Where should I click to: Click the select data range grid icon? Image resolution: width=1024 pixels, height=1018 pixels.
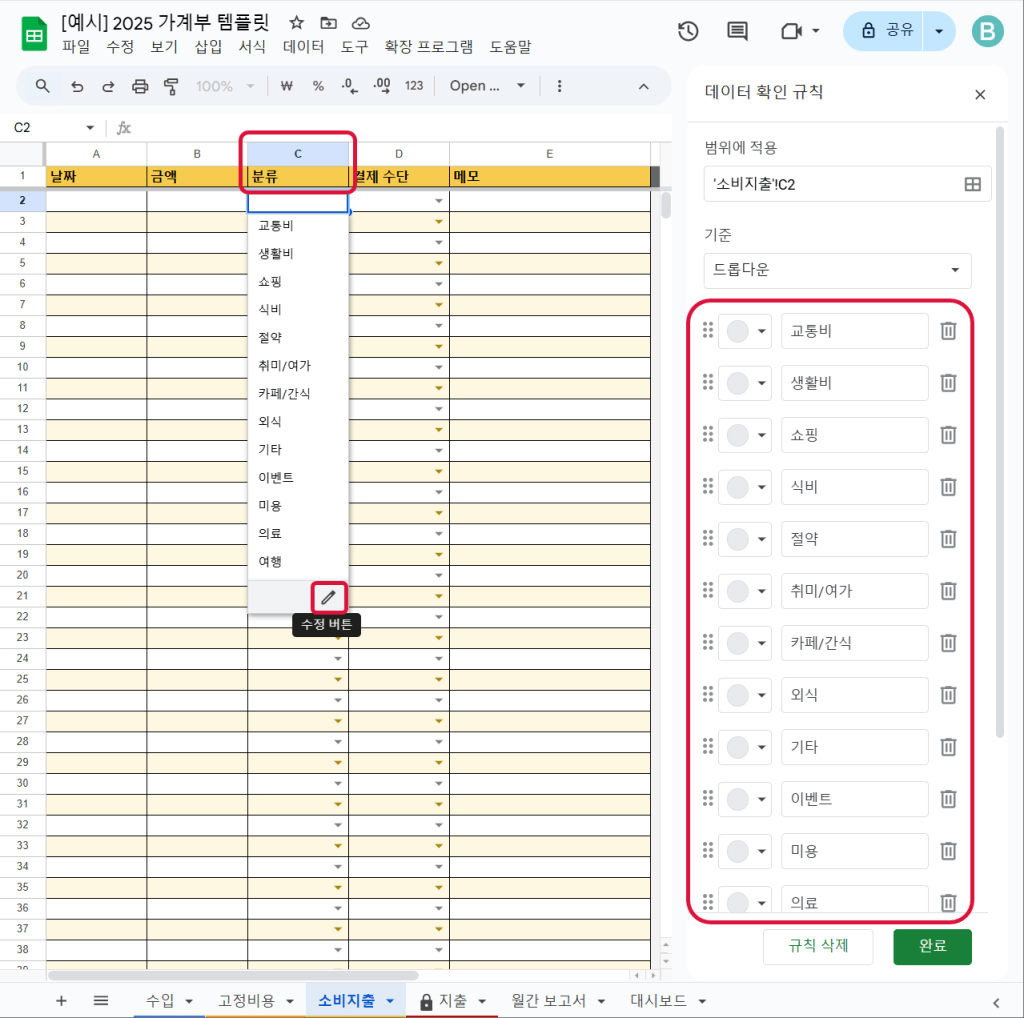[x=971, y=184]
